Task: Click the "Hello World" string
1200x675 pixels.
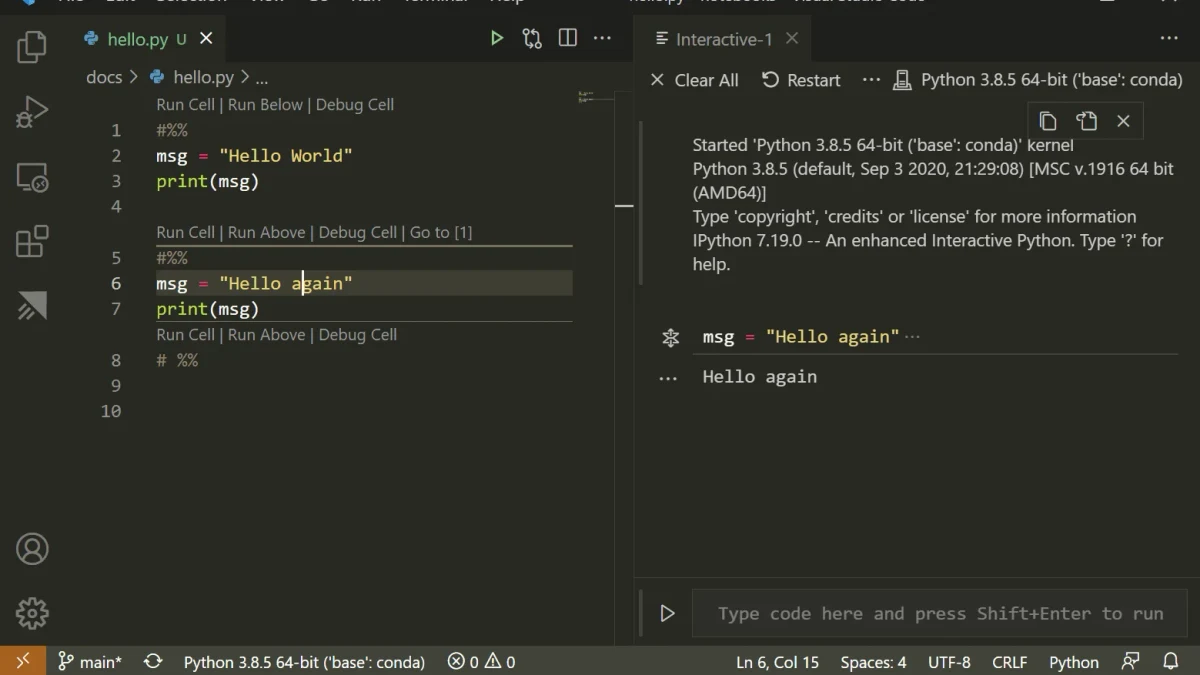Action: (286, 156)
